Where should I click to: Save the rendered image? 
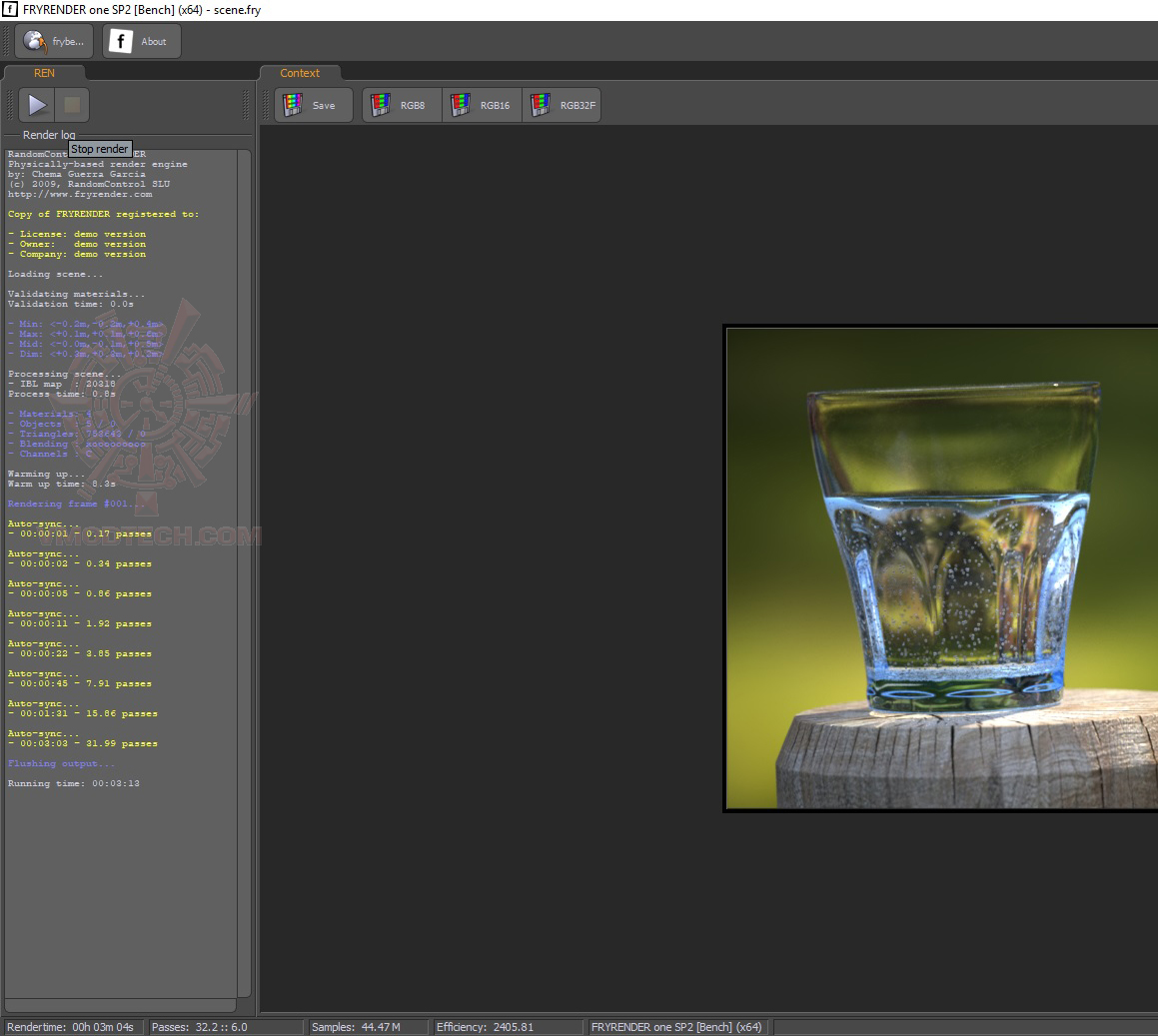pyautogui.click(x=313, y=105)
